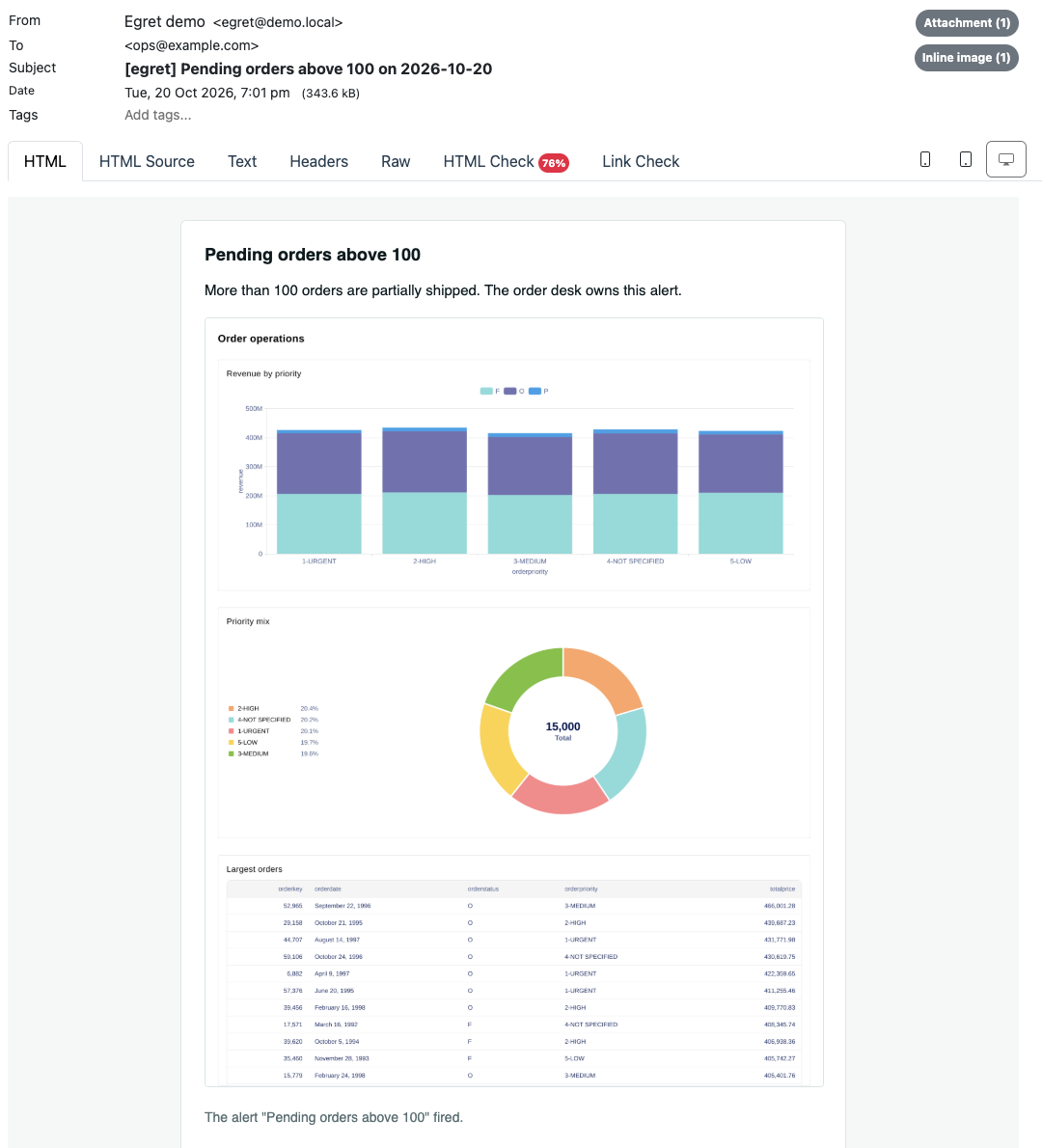This screenshot has width=1042, height=1148.
Task: Click the 405,742.27 total price cell
Action: click(x=780, y=1058)
